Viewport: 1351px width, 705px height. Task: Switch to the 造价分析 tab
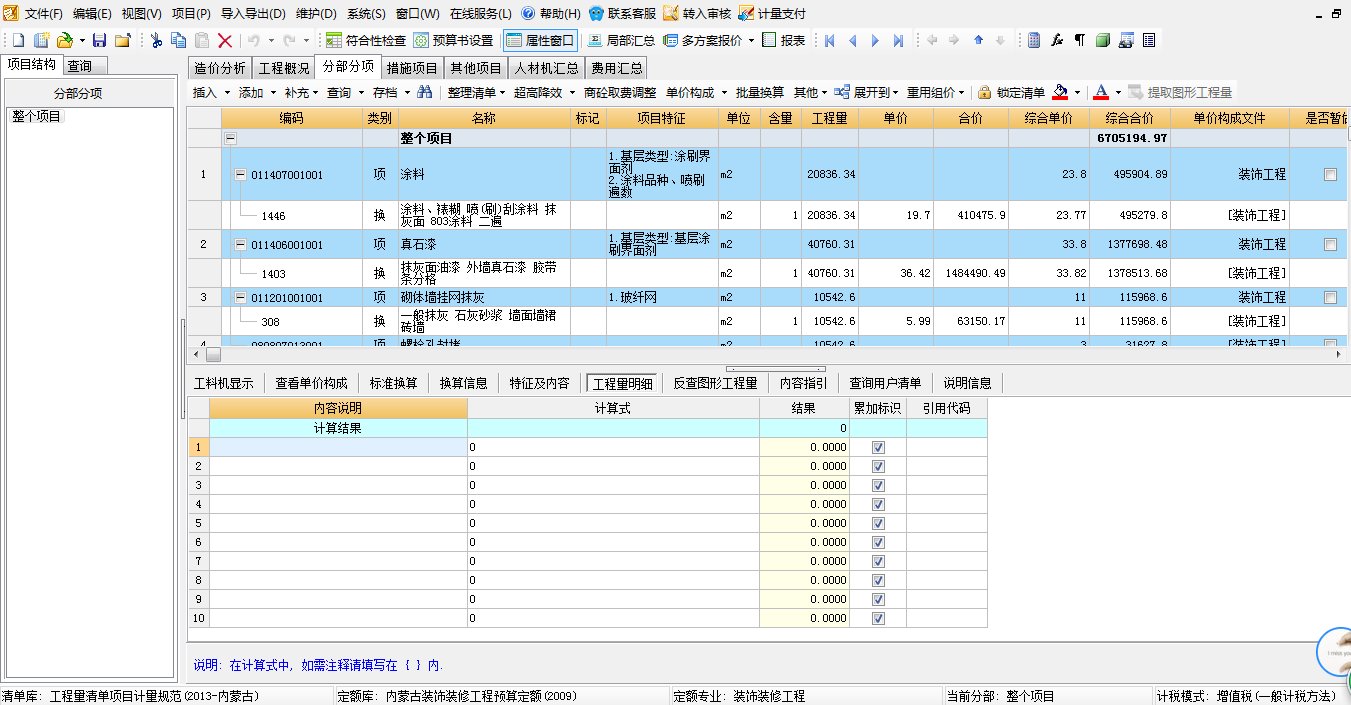tap(219, 68)
